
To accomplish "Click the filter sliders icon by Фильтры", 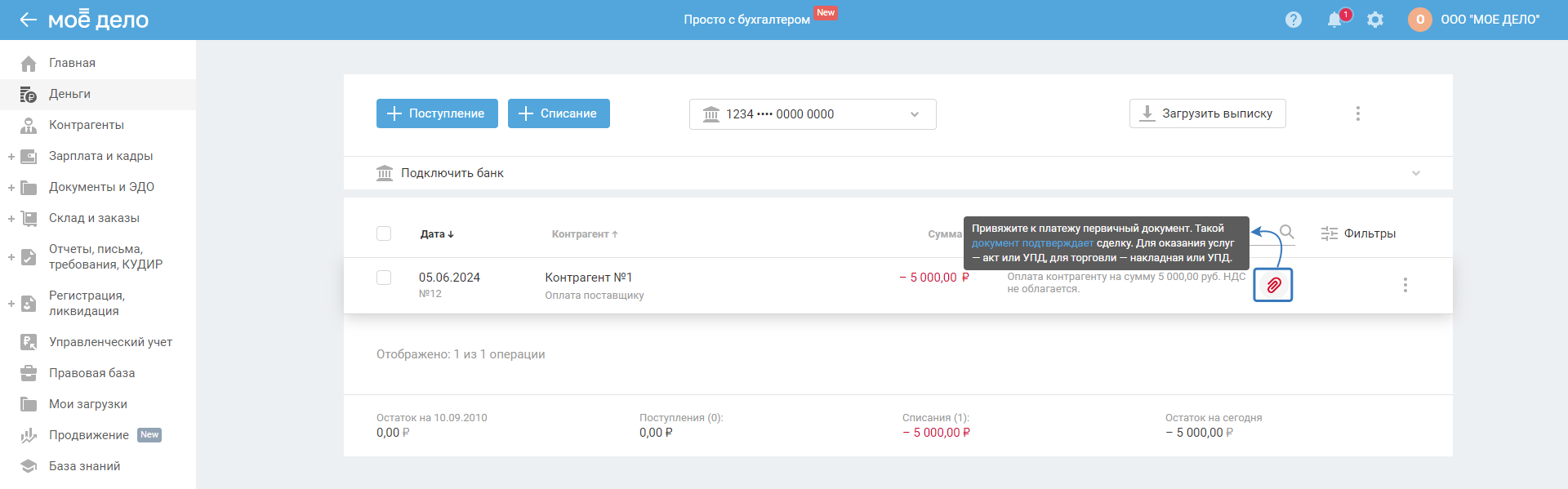I will tap(1330, 233).
